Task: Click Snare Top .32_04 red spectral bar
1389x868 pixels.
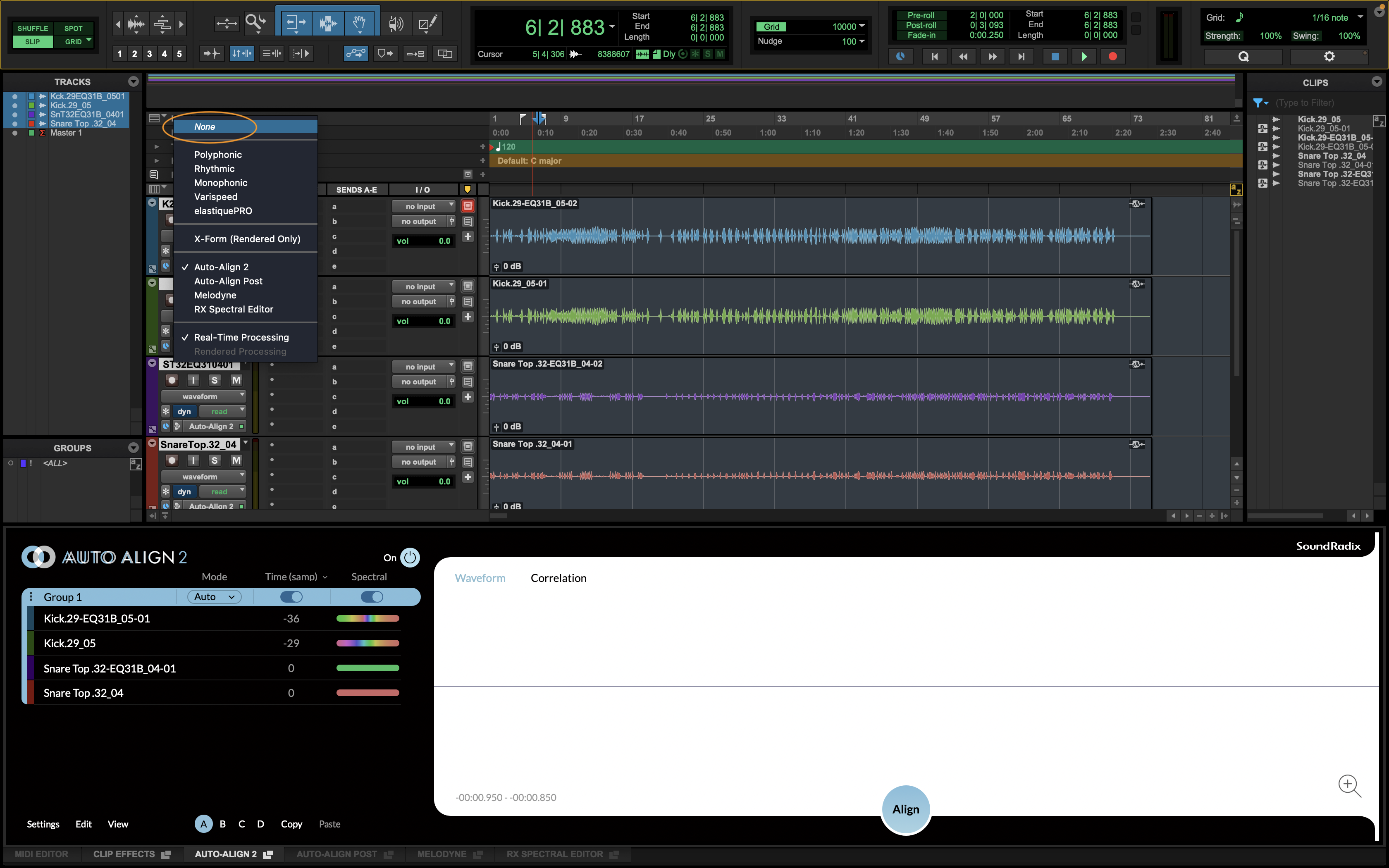Action: [368, 693]
